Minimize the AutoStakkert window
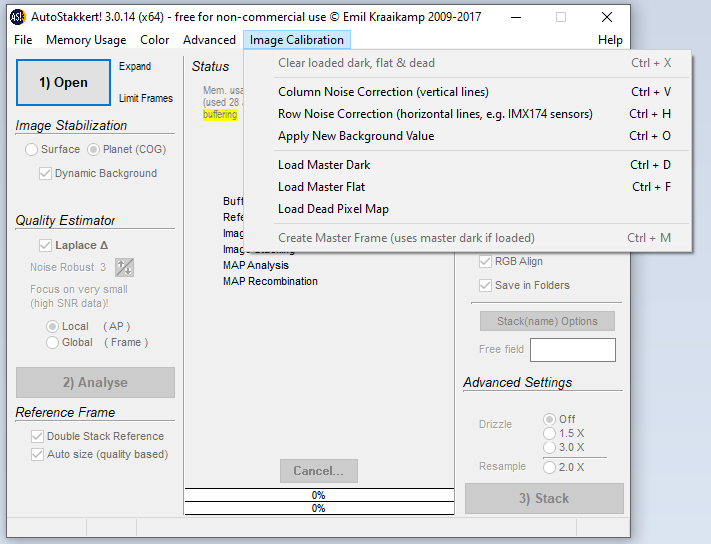 [516, 17]
